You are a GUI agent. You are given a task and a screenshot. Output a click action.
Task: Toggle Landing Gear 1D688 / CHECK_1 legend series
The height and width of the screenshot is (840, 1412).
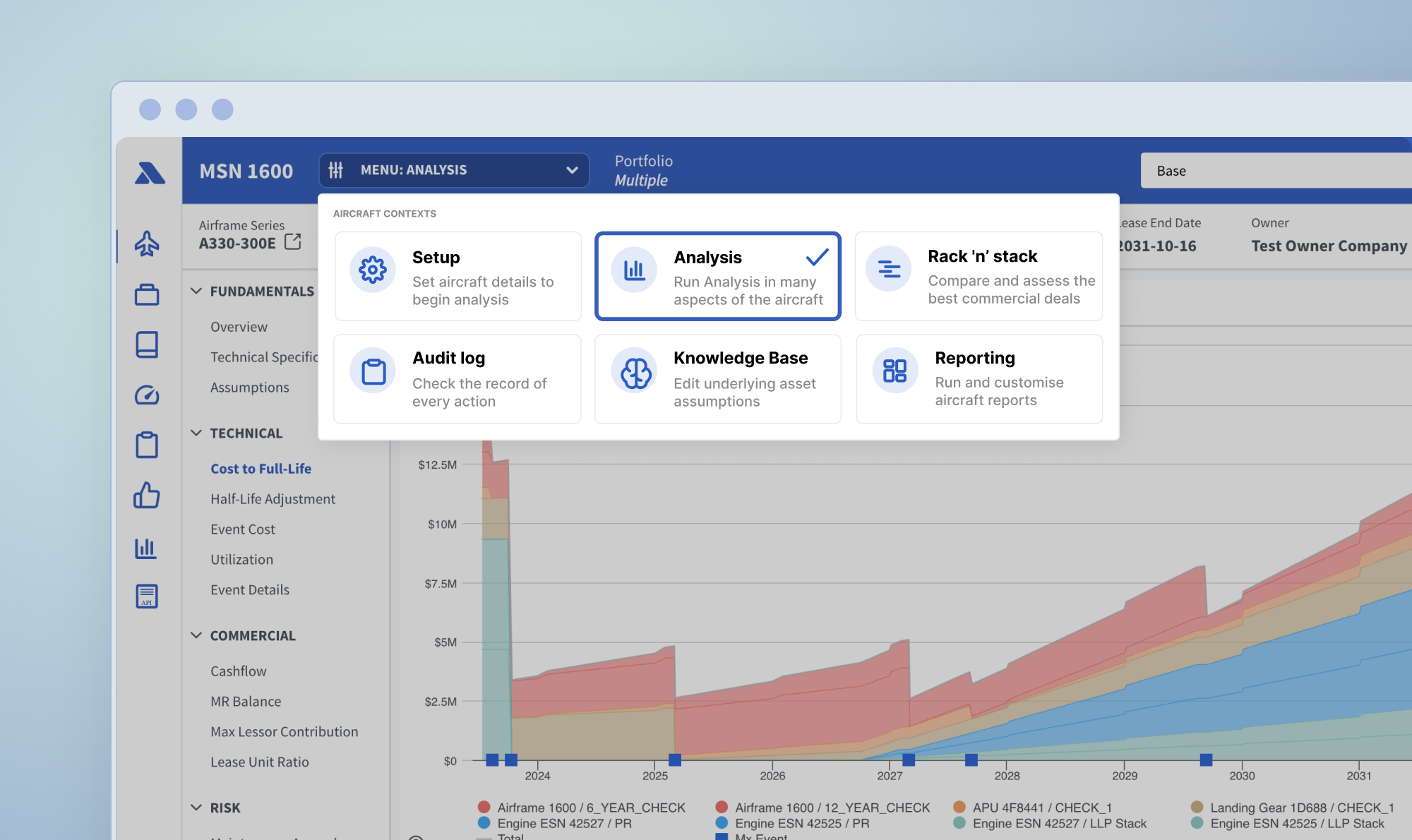tap(1292, 808)
